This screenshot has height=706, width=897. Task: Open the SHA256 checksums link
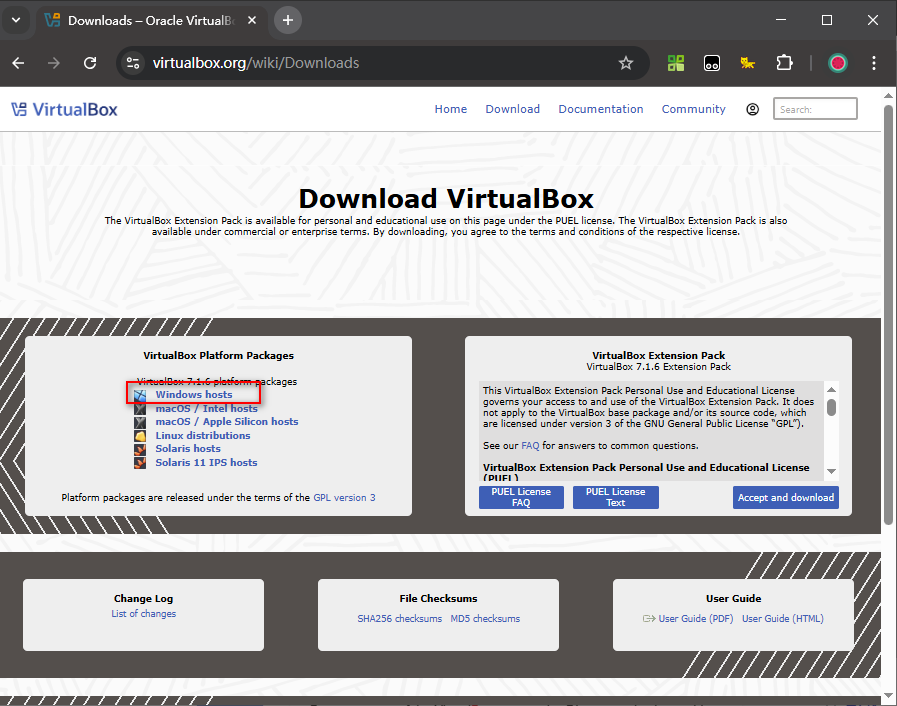pyautogui.click(x=400, y=618)
